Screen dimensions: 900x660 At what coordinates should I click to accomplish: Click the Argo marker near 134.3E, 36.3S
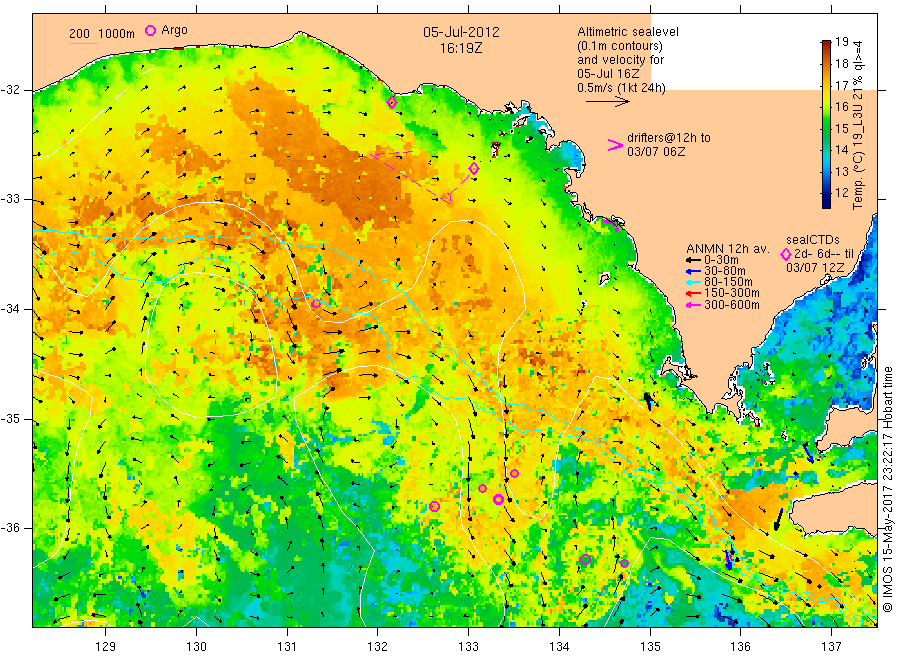(x=585, y=560)
